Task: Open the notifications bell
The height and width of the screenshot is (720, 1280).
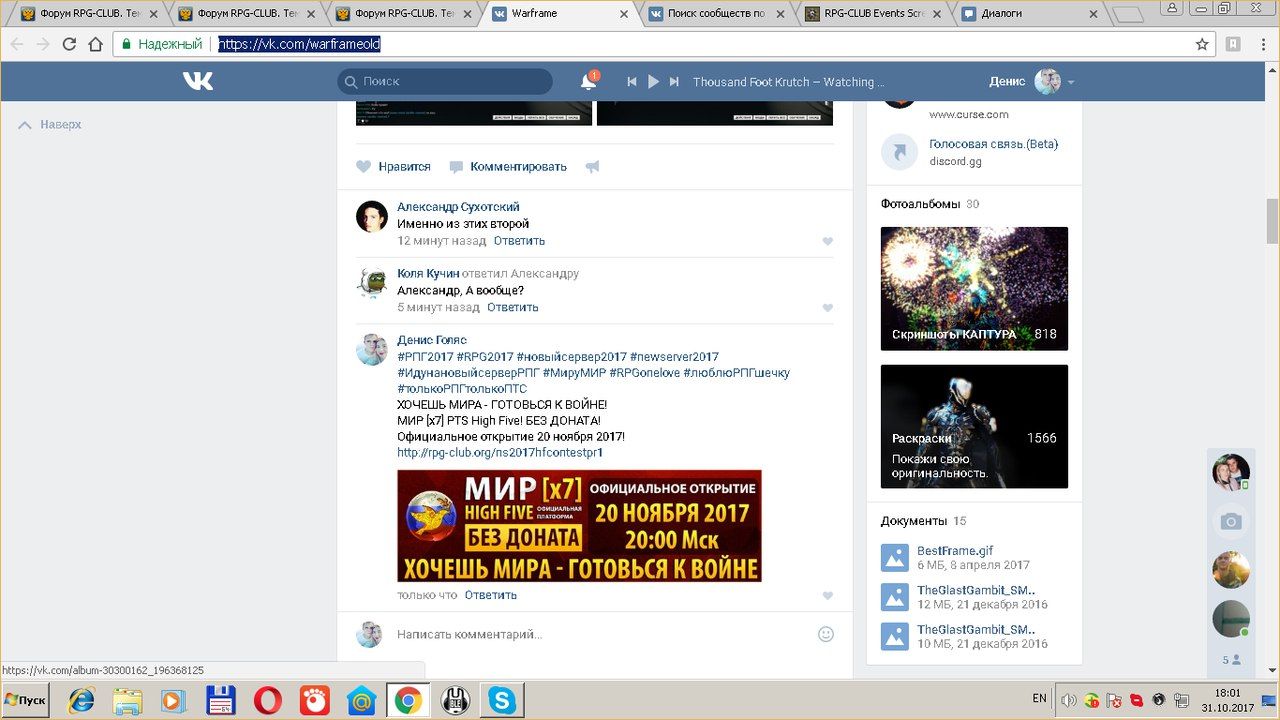Action: pos(589,82)
